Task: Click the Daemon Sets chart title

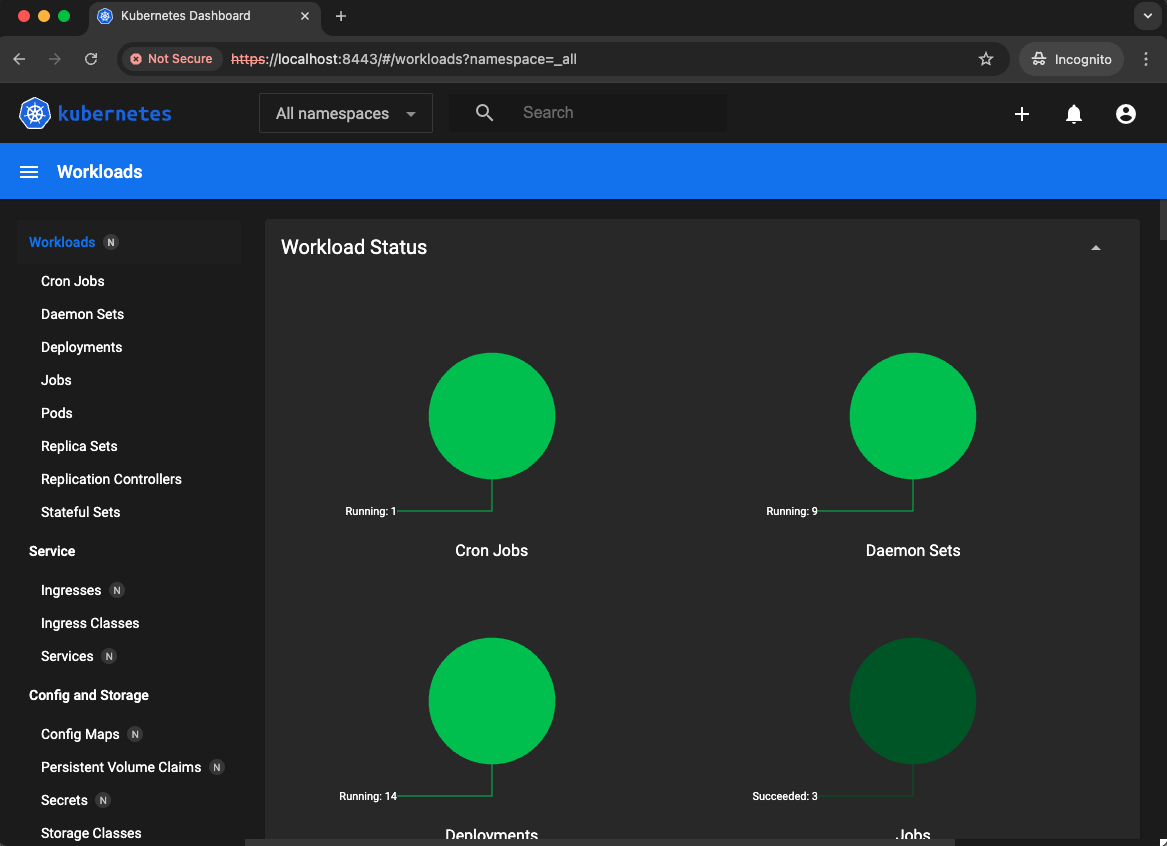Action: tap(912, 551)
